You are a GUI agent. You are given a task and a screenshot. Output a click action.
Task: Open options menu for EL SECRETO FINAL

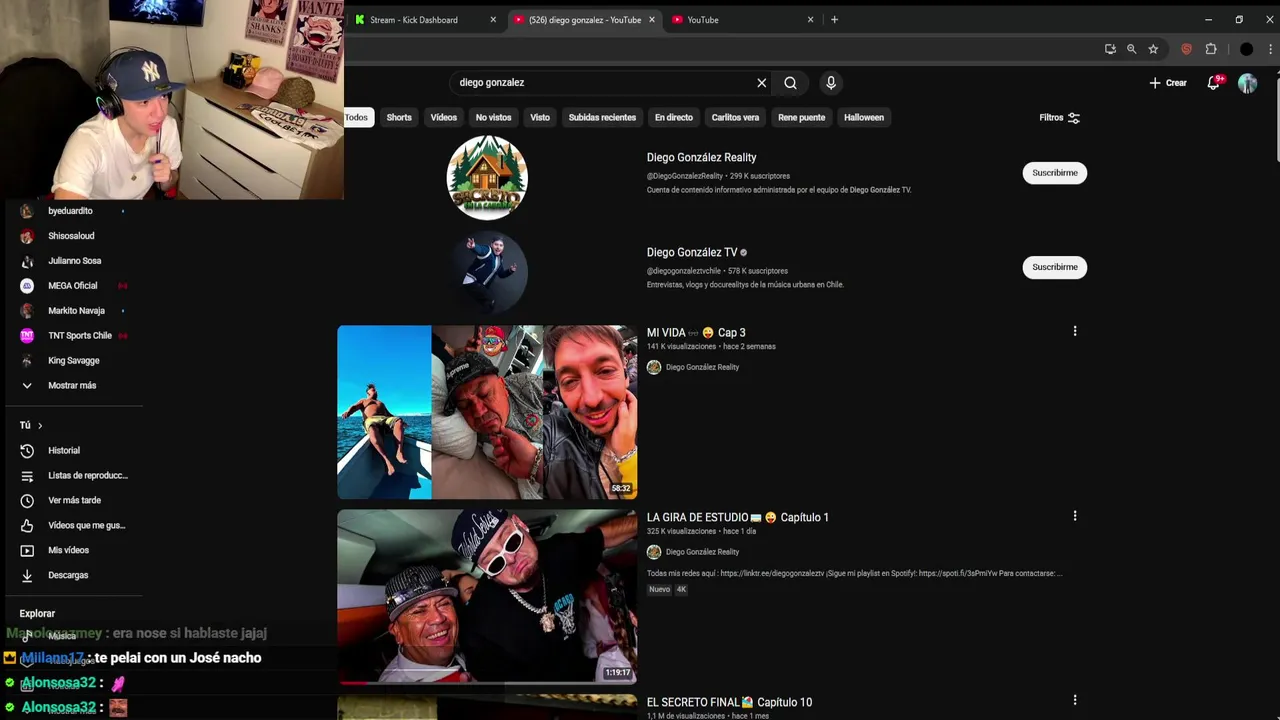click(x=1075, y=701)
